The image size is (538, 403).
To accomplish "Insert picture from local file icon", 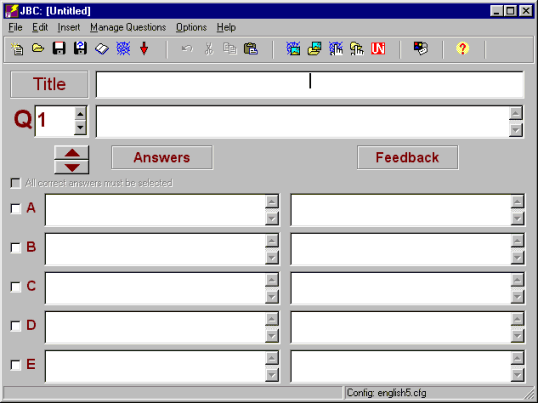I will click(x=315, y=49).
